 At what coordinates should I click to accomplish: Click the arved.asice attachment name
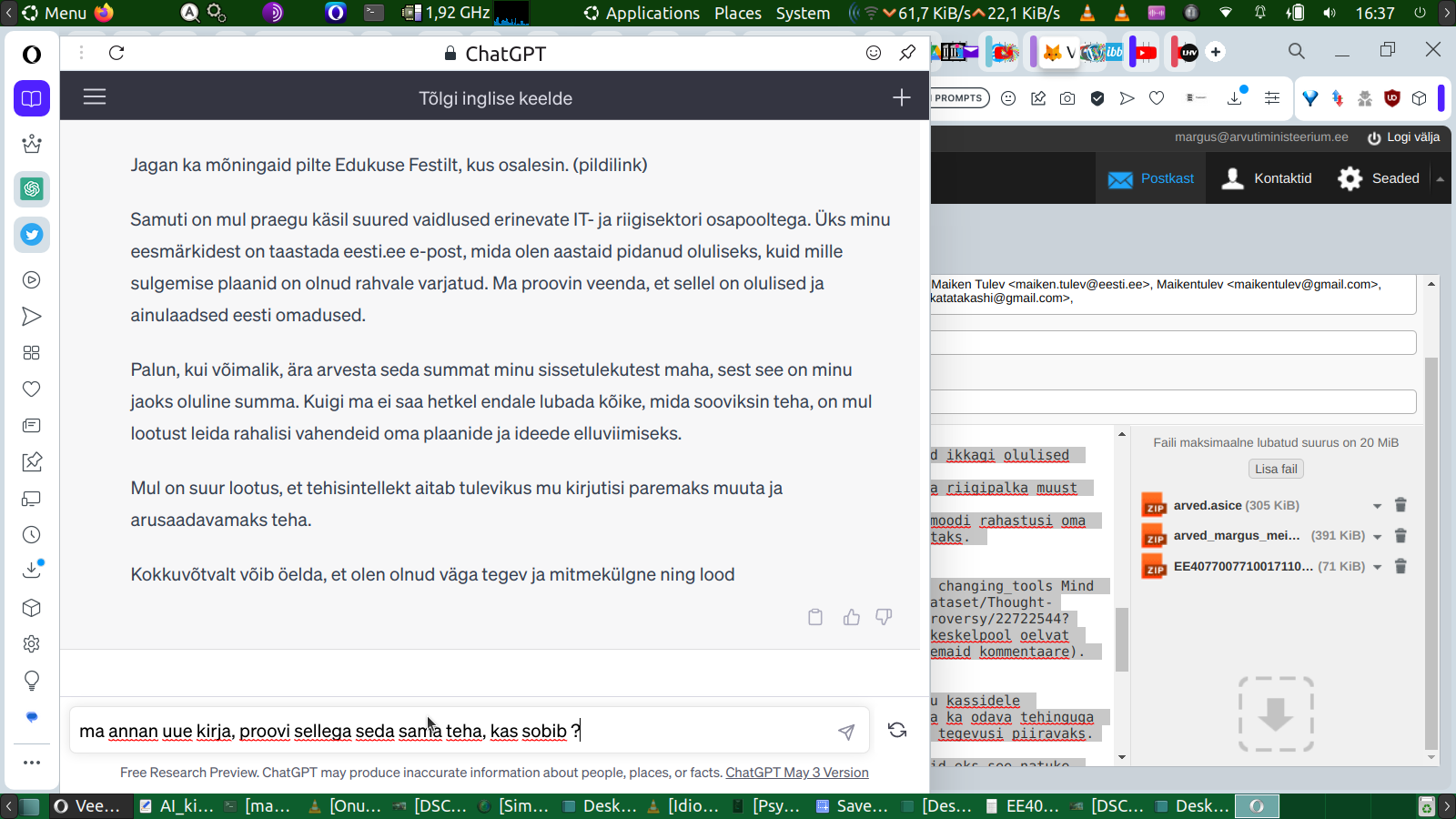pos(1208,505)
